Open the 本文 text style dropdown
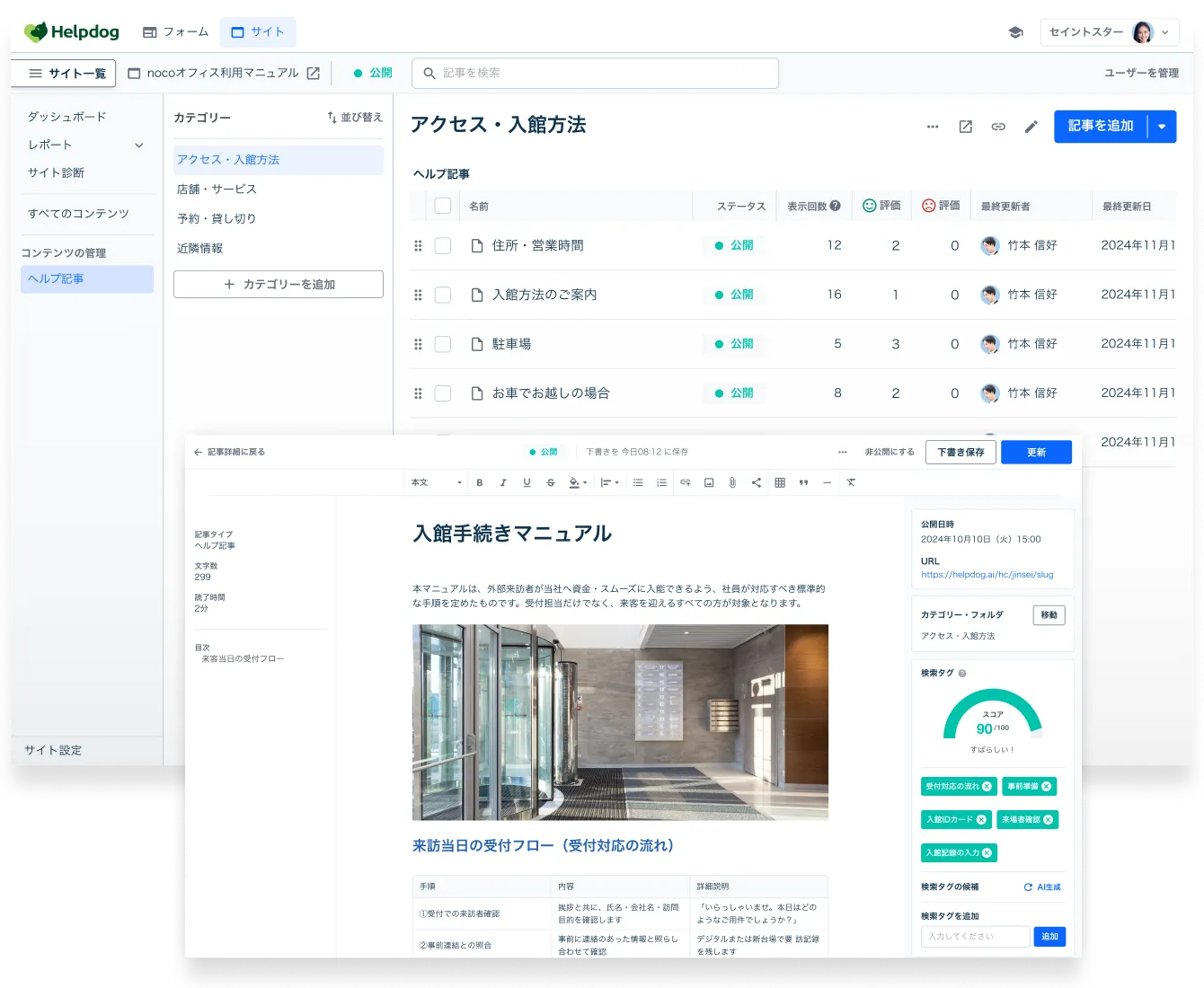 click(x=437, y=483)
